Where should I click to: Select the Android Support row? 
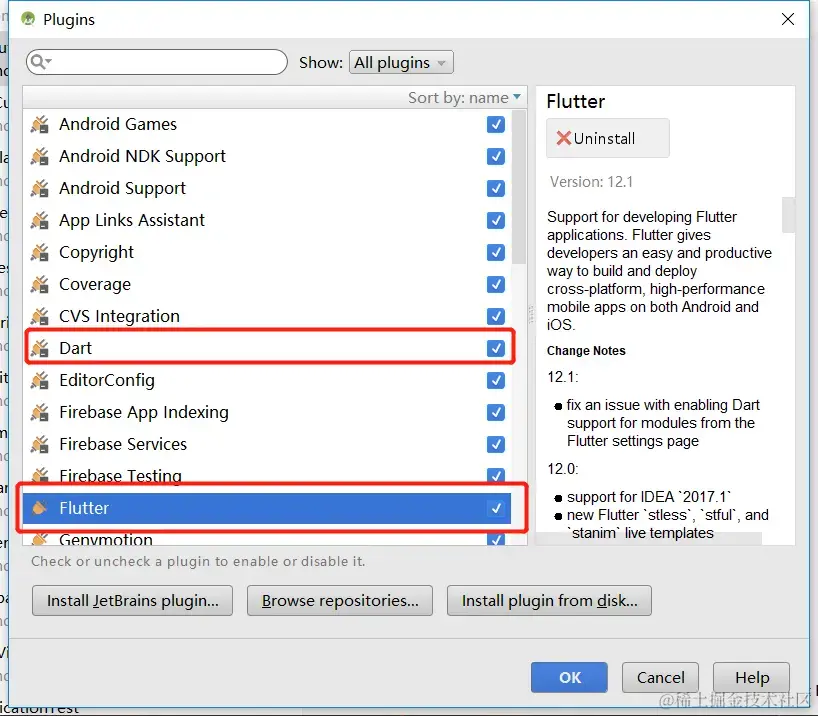[267, 188]
